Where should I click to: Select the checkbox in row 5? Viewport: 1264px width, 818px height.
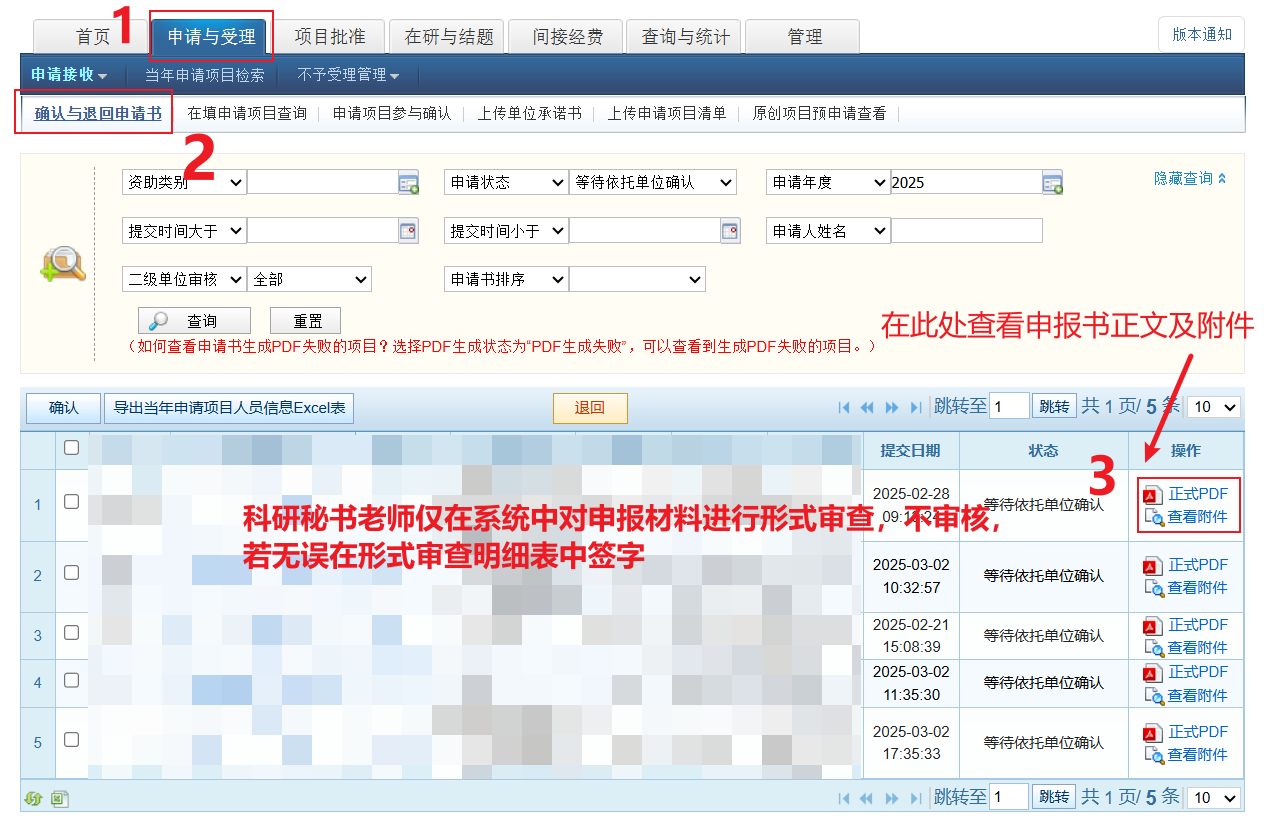72,740
